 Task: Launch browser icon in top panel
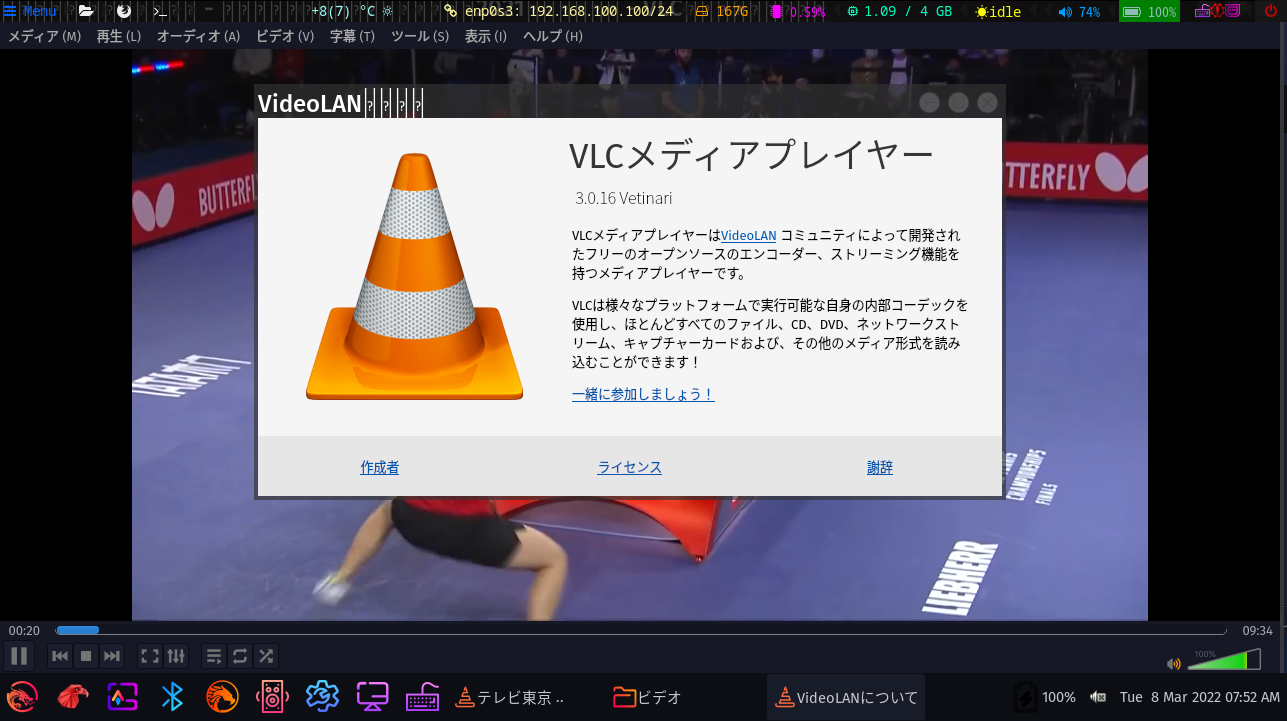pyautogui.click(x=124, y=11)
